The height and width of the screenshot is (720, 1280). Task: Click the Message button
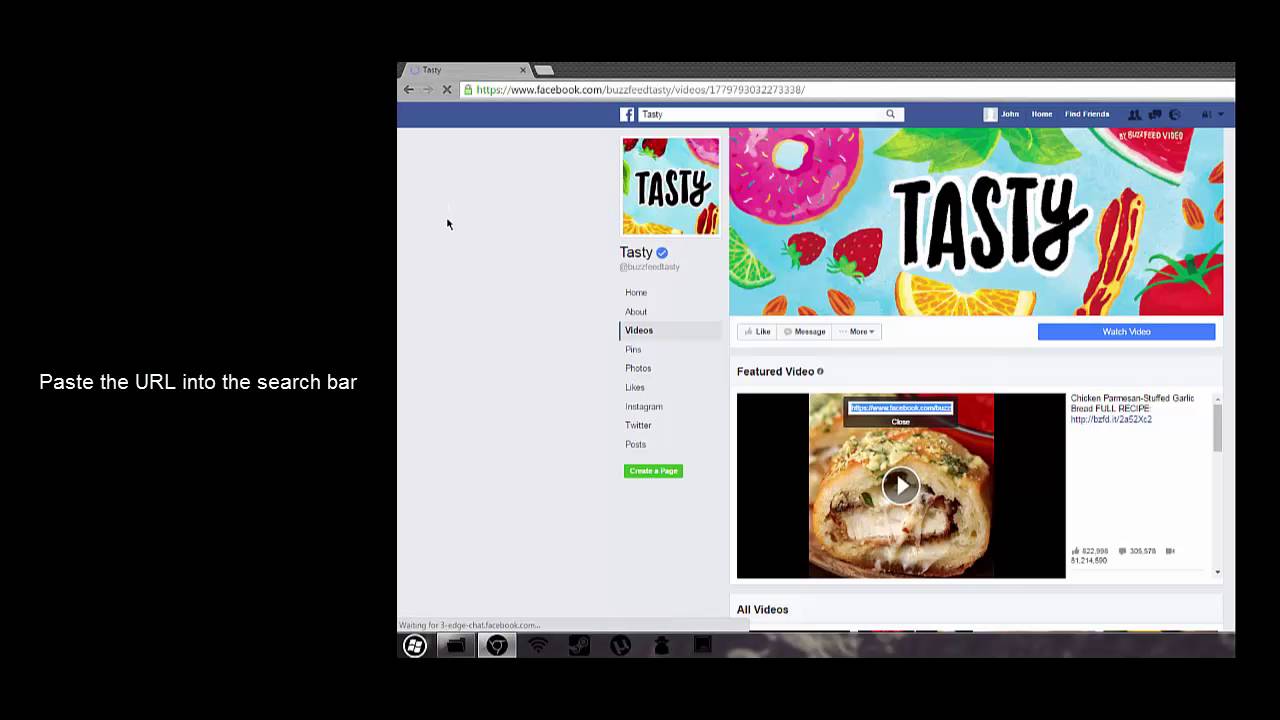tap(804, 332)
